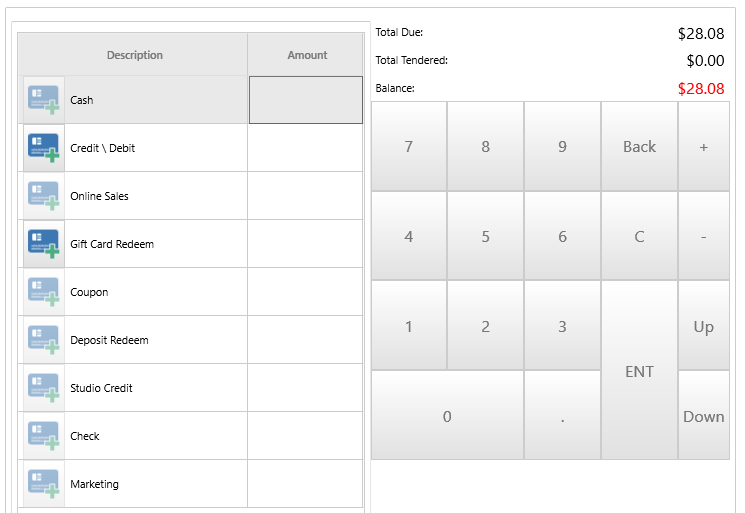The height and width of the screenshot is (513, 745).
Task: Tap the 0 key on keypad
Action: [447, 416]
